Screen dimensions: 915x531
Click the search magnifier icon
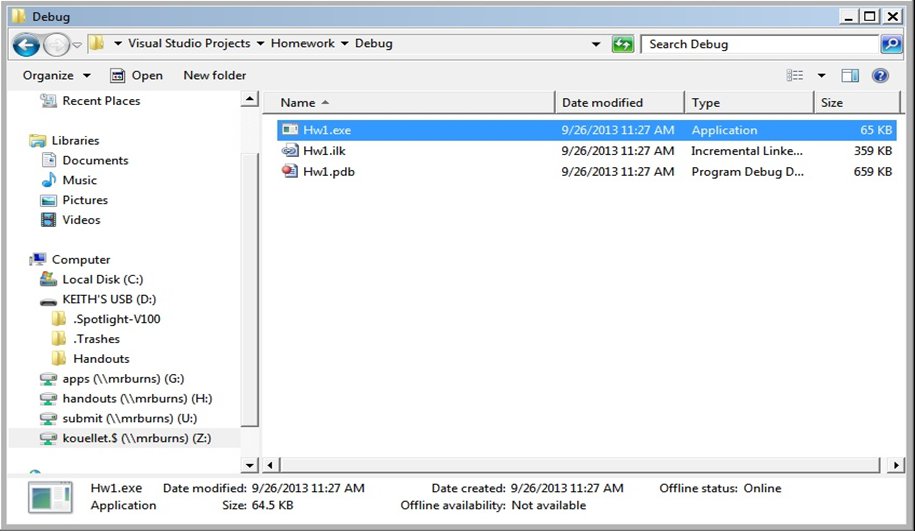(891, 44)
